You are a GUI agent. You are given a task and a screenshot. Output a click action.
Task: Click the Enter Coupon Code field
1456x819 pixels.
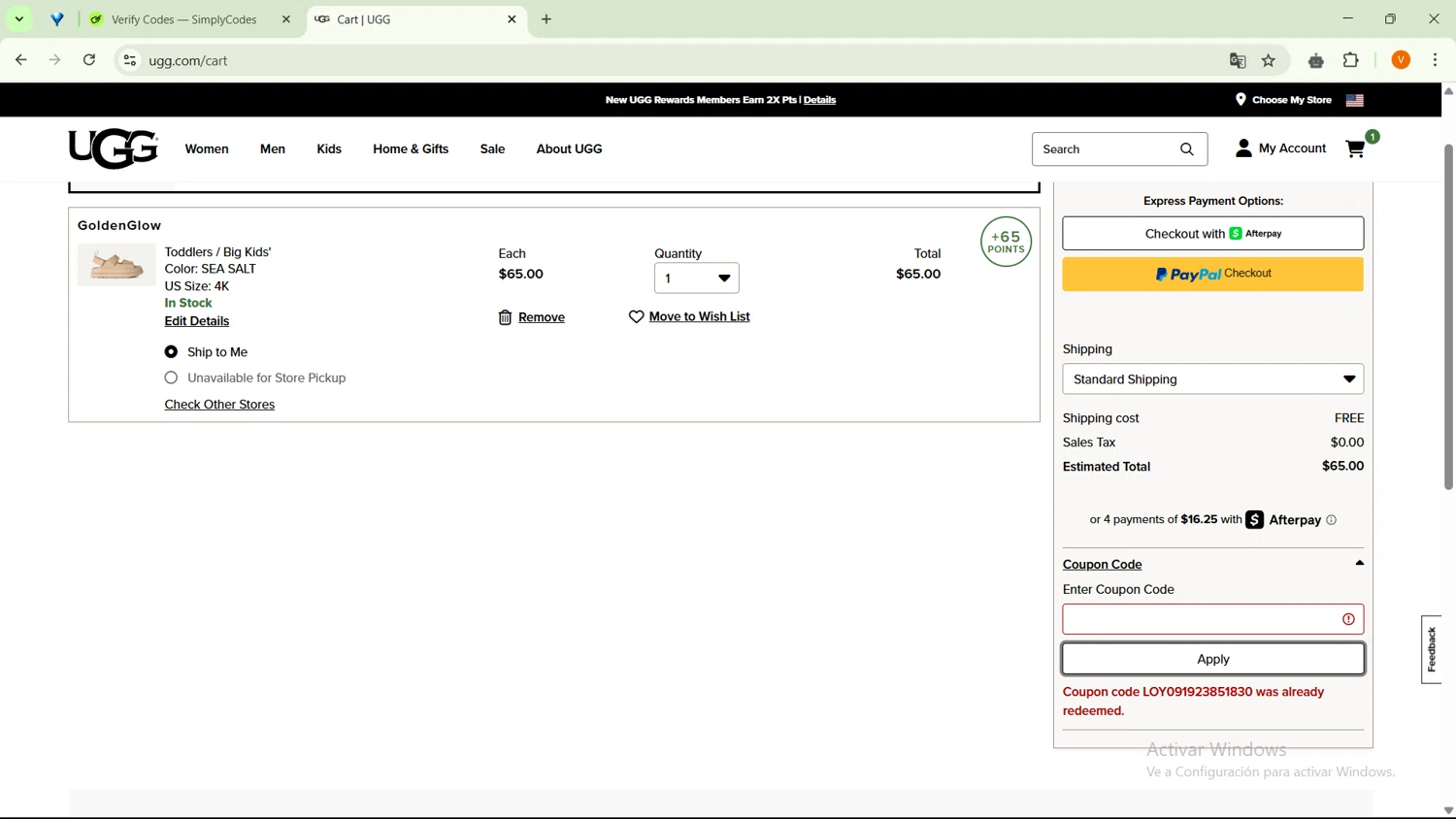(x=1201, y=619)
